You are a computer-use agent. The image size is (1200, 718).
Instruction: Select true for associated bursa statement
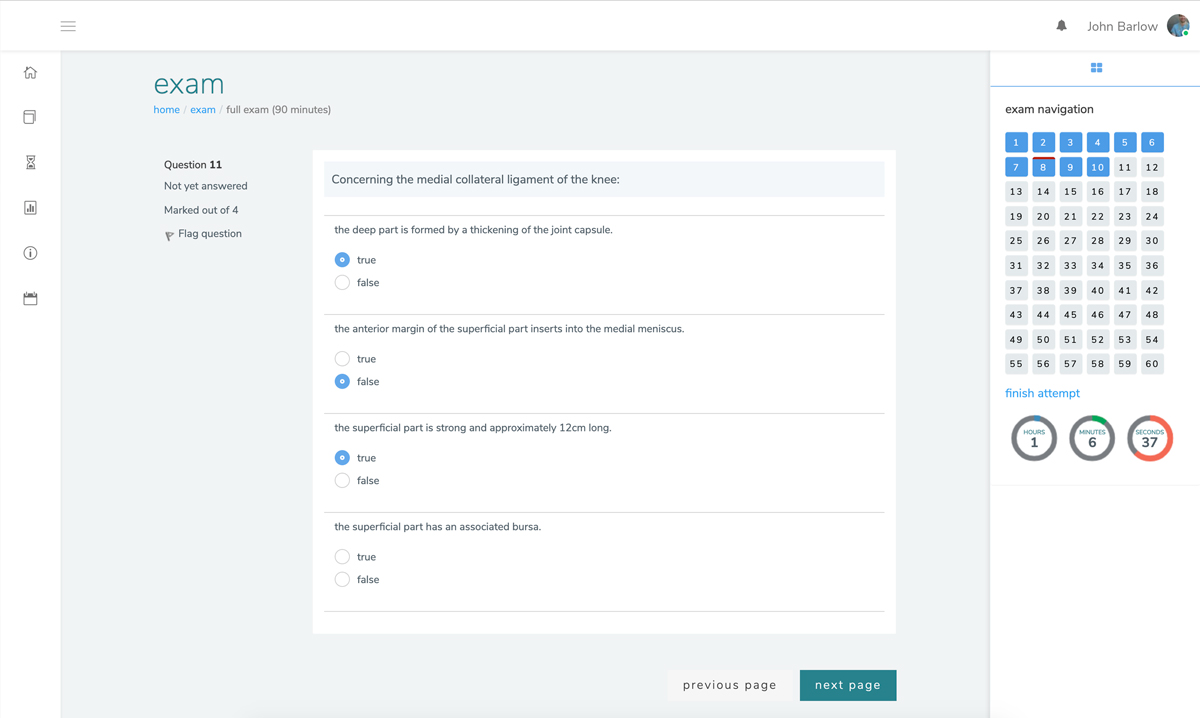(342, 557)
